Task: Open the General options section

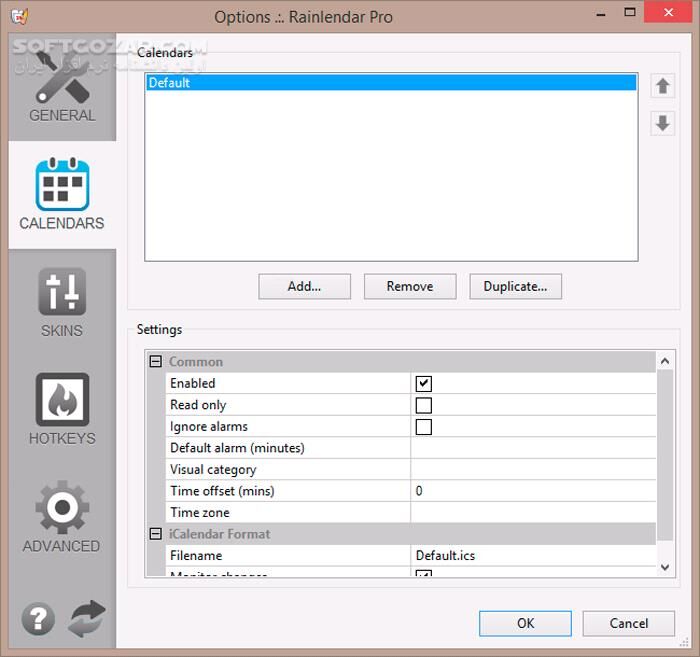Action: (62, 87)
